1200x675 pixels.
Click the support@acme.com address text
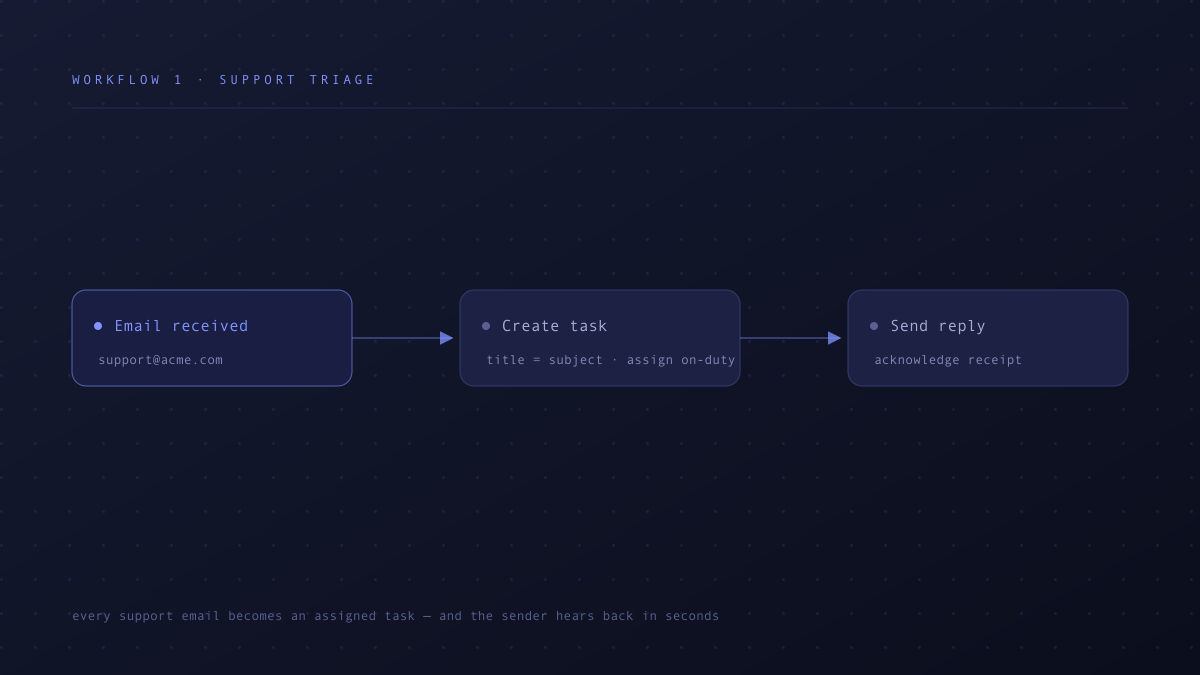(x=161, y=360)
